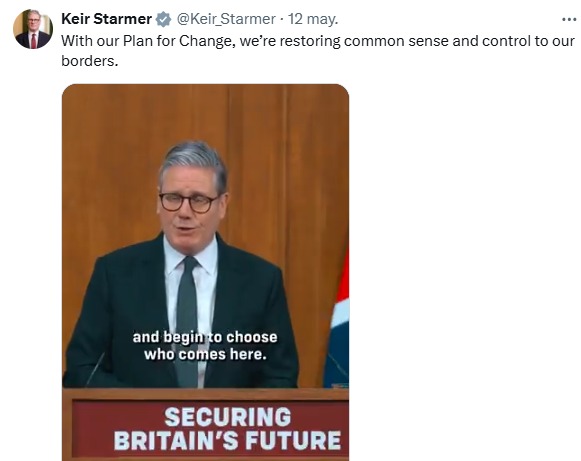The width and height of the screenshot is (581, 461).
Task: Click Keir Starmer's profile avatar
Action: [x=33, y=29]
